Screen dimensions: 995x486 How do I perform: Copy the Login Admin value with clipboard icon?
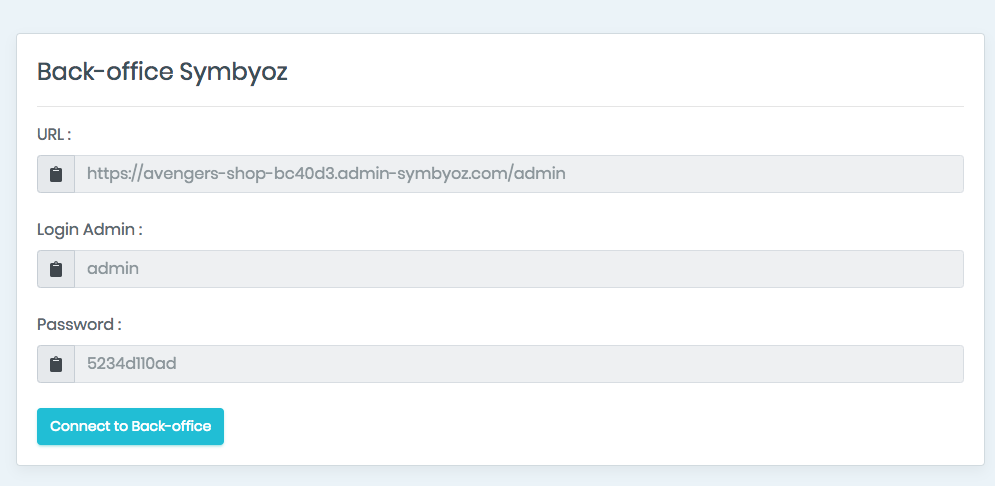pos(56,269)
